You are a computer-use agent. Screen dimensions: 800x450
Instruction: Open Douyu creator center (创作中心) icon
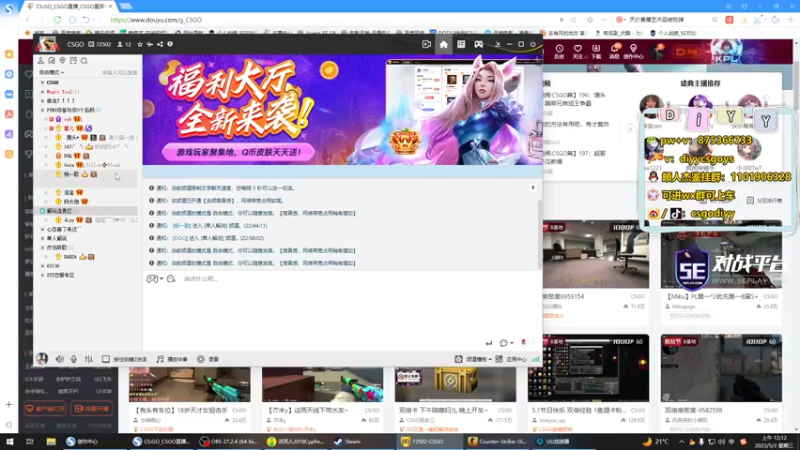633,52
